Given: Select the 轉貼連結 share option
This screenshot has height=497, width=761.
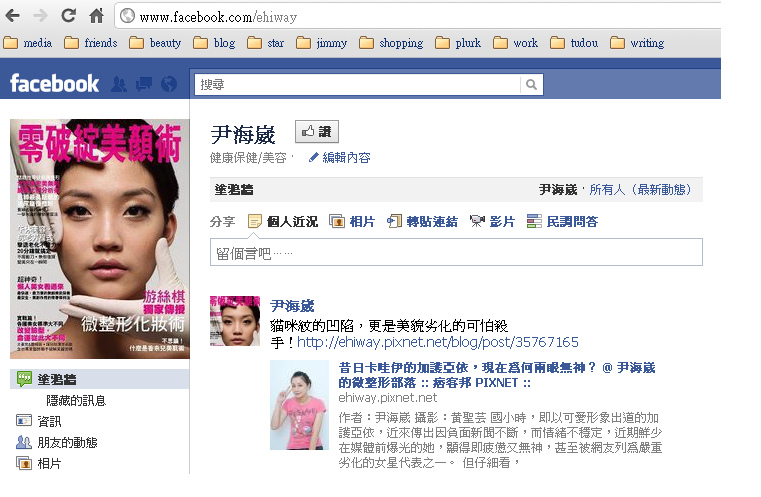Looking at the screenshot, I should [422, 222].
